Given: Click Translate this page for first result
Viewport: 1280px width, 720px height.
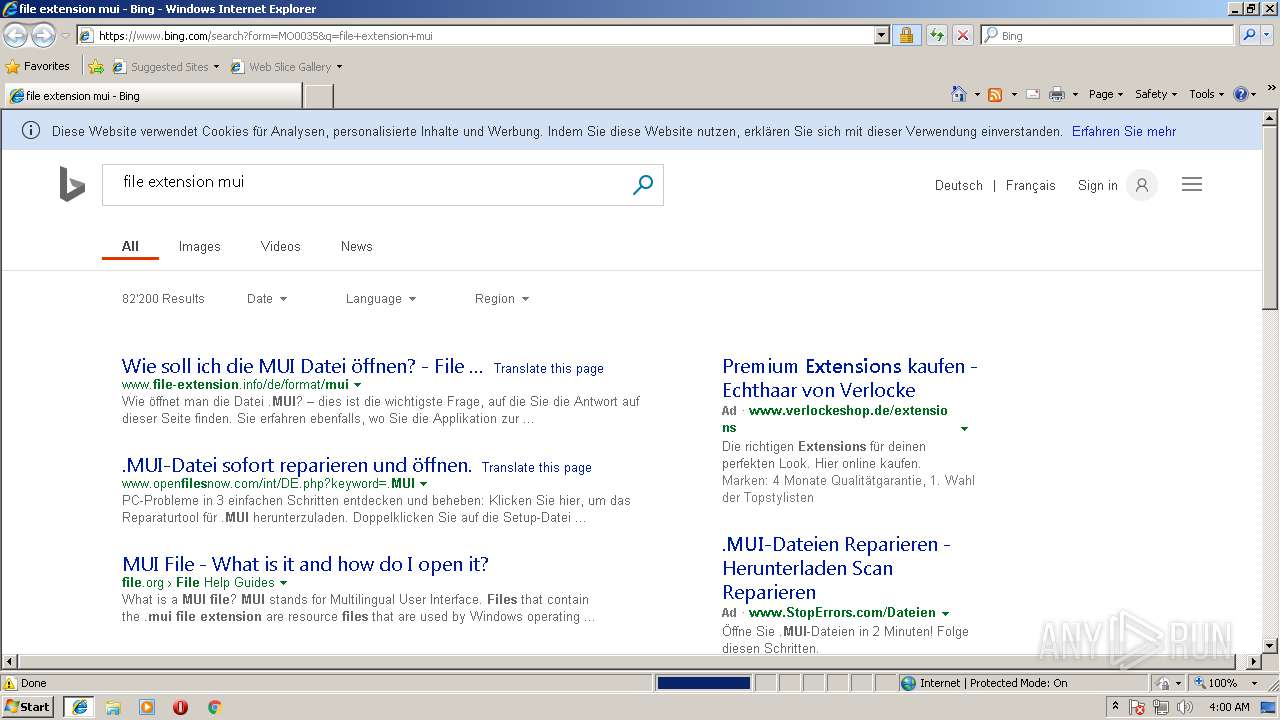Looking at the screenshot, I should (549, 368).
